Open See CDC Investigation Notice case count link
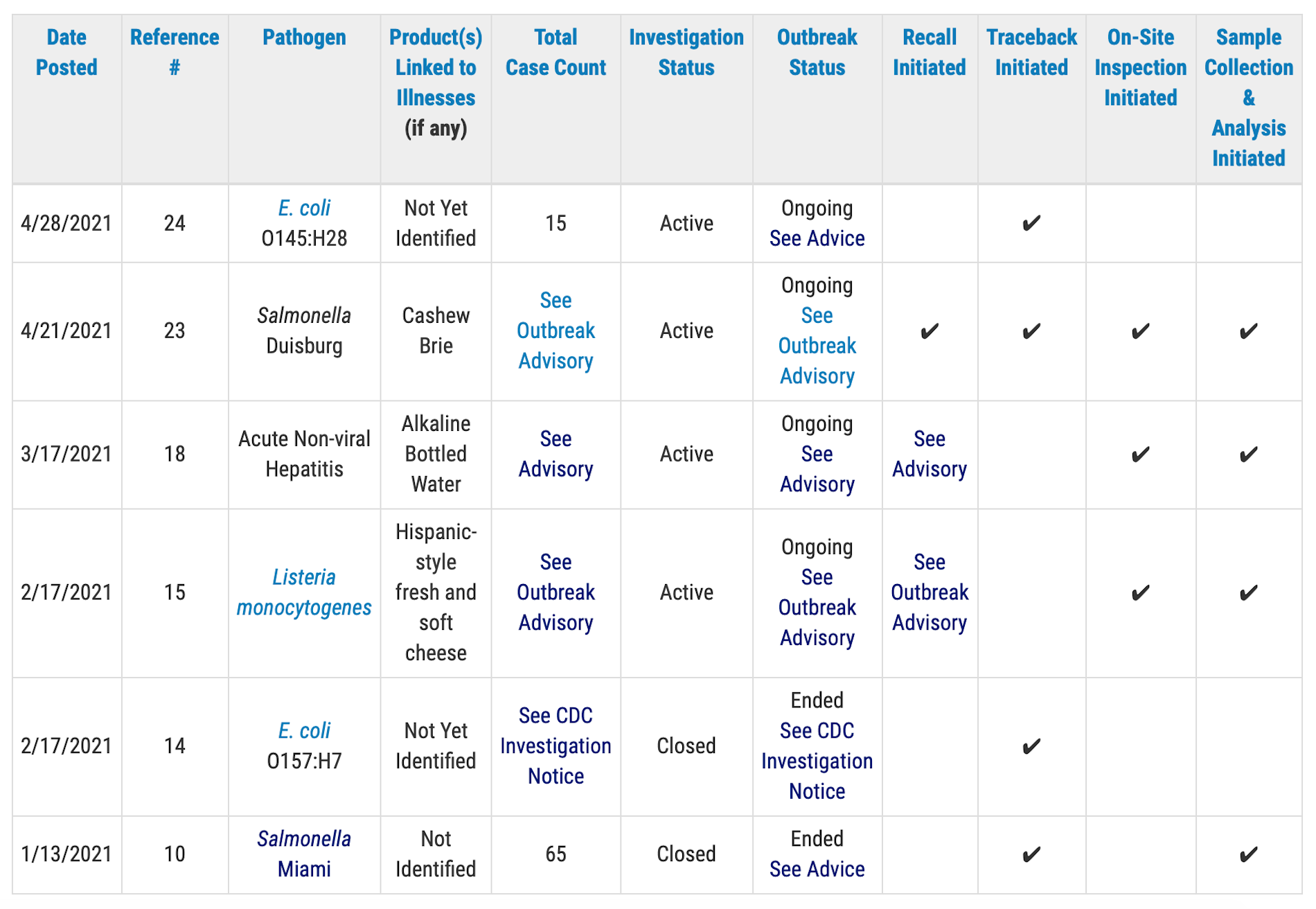The height and width of the screenshot is (909, 1316). click(x=555, y=745)
